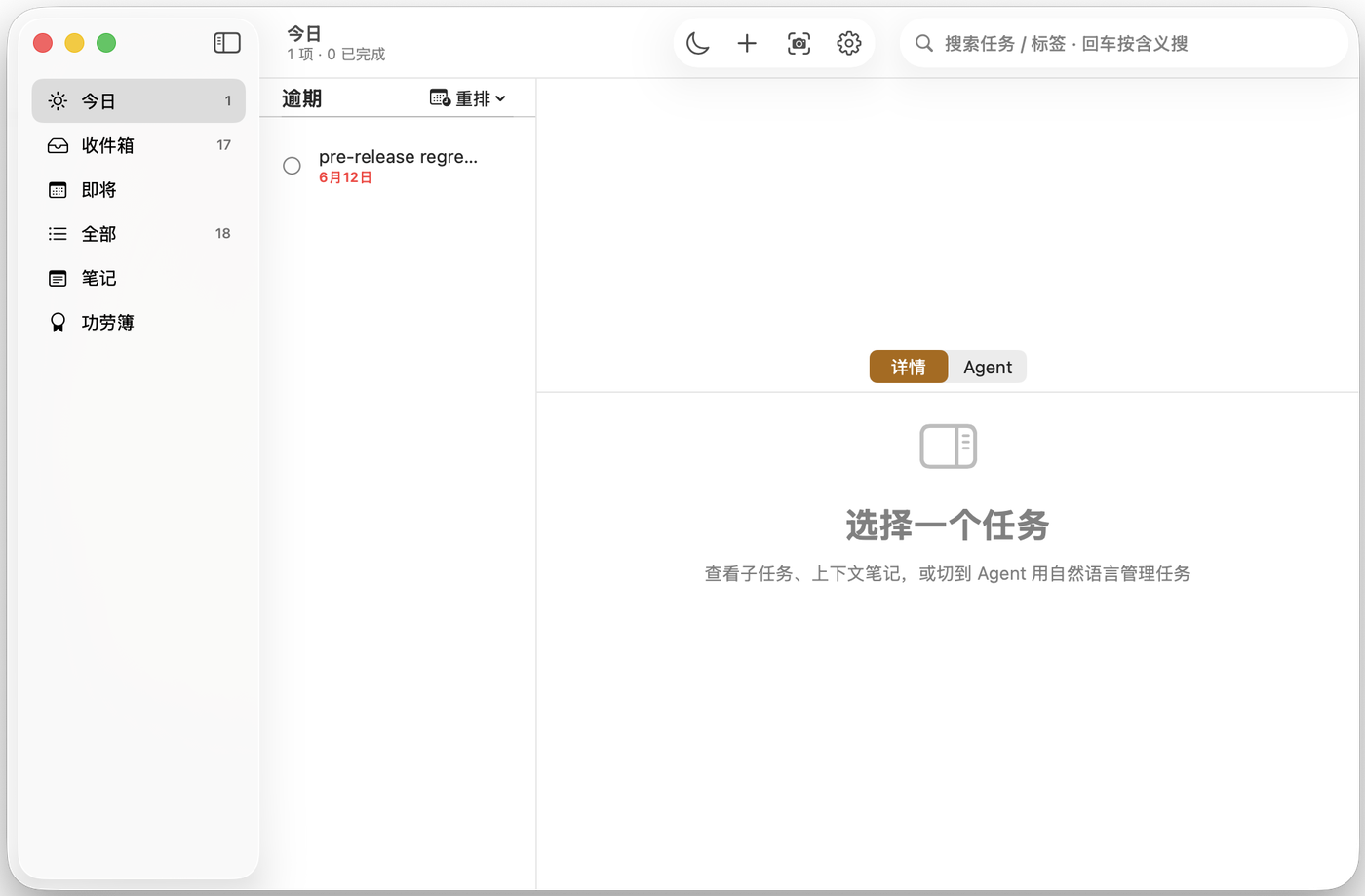Click the 逾期 section header
The width and height of the screenshot is (1365, 896).
[301, 98]
